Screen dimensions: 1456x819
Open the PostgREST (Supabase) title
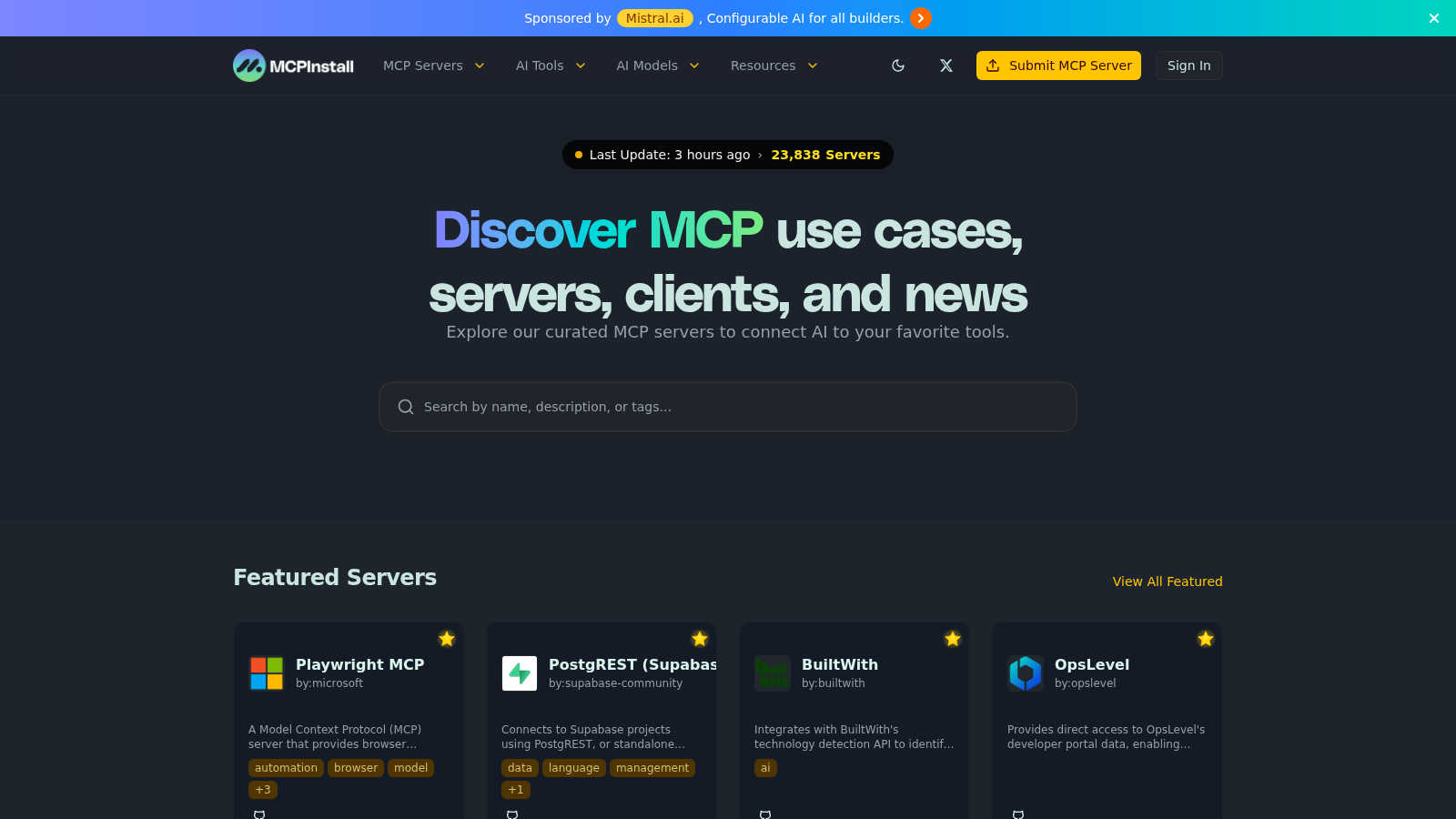[632, 664]
